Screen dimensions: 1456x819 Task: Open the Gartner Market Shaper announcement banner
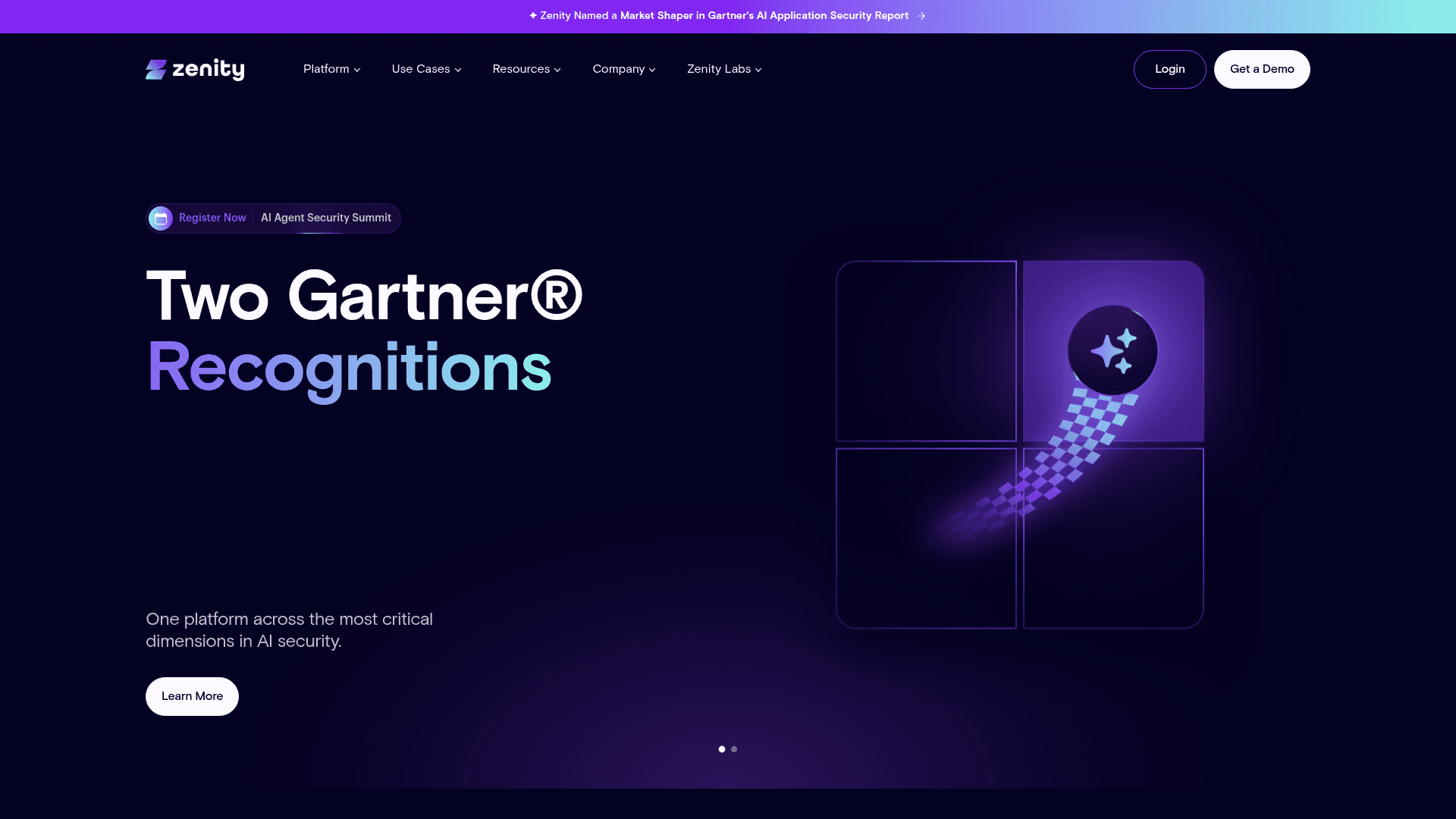(x=726, y=16)
